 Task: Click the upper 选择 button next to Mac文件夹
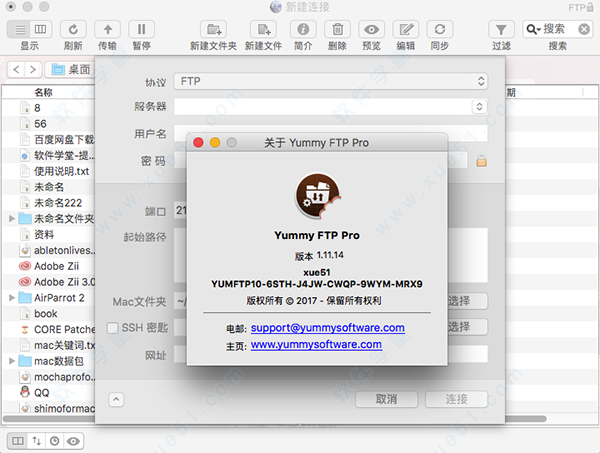click(x=468, y=301)
